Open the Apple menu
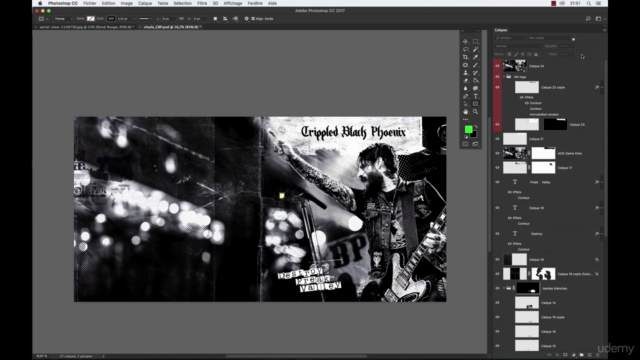 click(40, 3)
